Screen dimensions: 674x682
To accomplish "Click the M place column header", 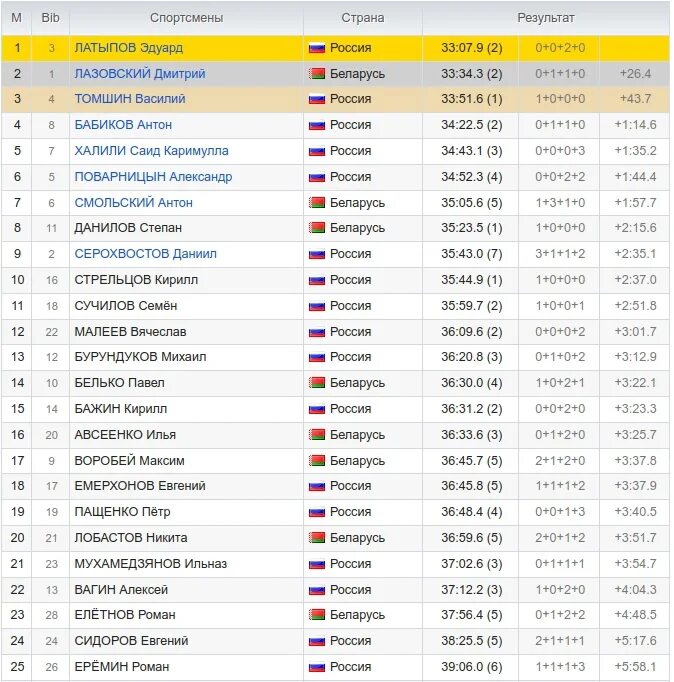I will (17, 18).
